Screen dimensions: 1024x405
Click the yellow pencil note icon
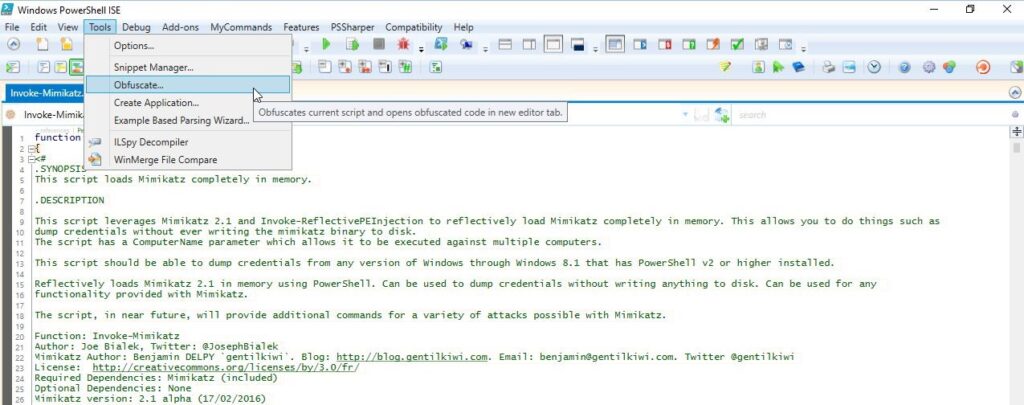(725, 67)
